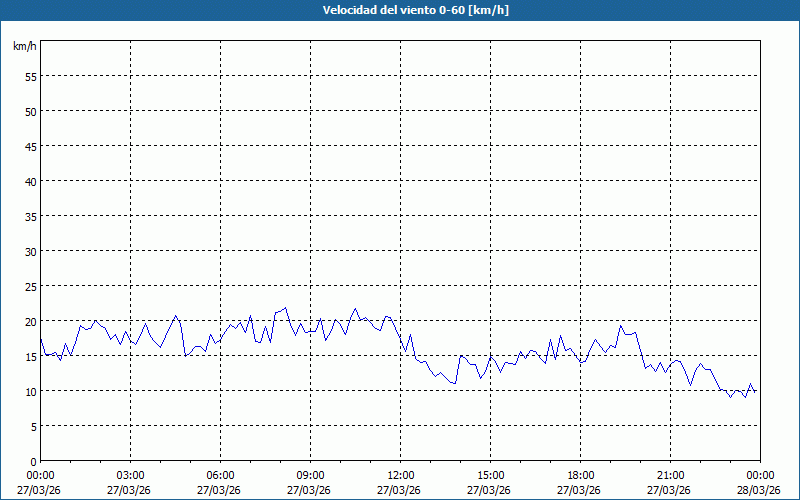
Task: Select the 12:00 time marker
Action: 400,475
